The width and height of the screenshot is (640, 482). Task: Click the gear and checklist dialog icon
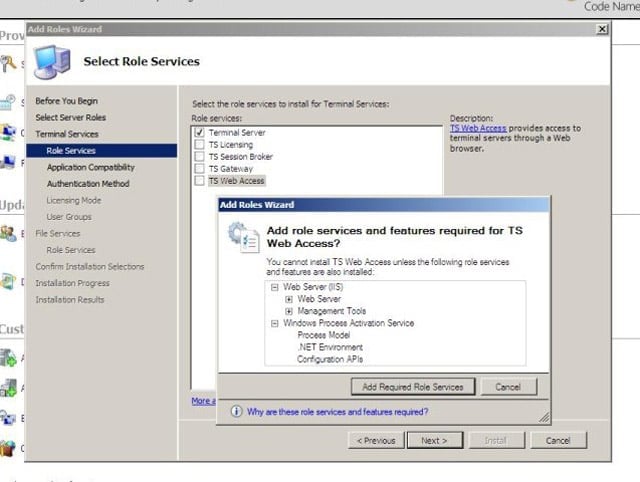point(244,237)
